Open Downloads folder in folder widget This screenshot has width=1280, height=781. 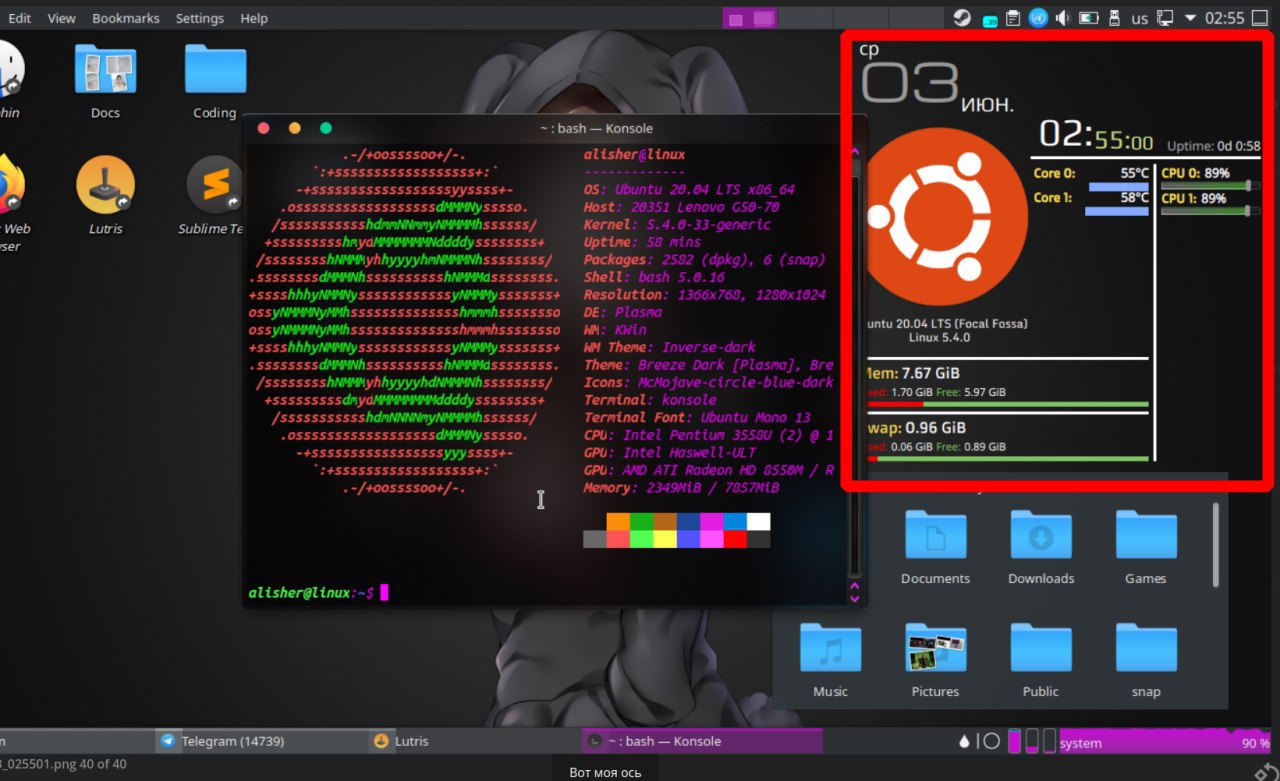click(1041, 546)
